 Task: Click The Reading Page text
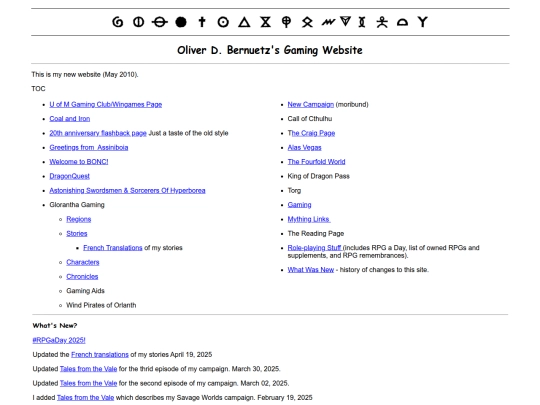coord(316,233)
